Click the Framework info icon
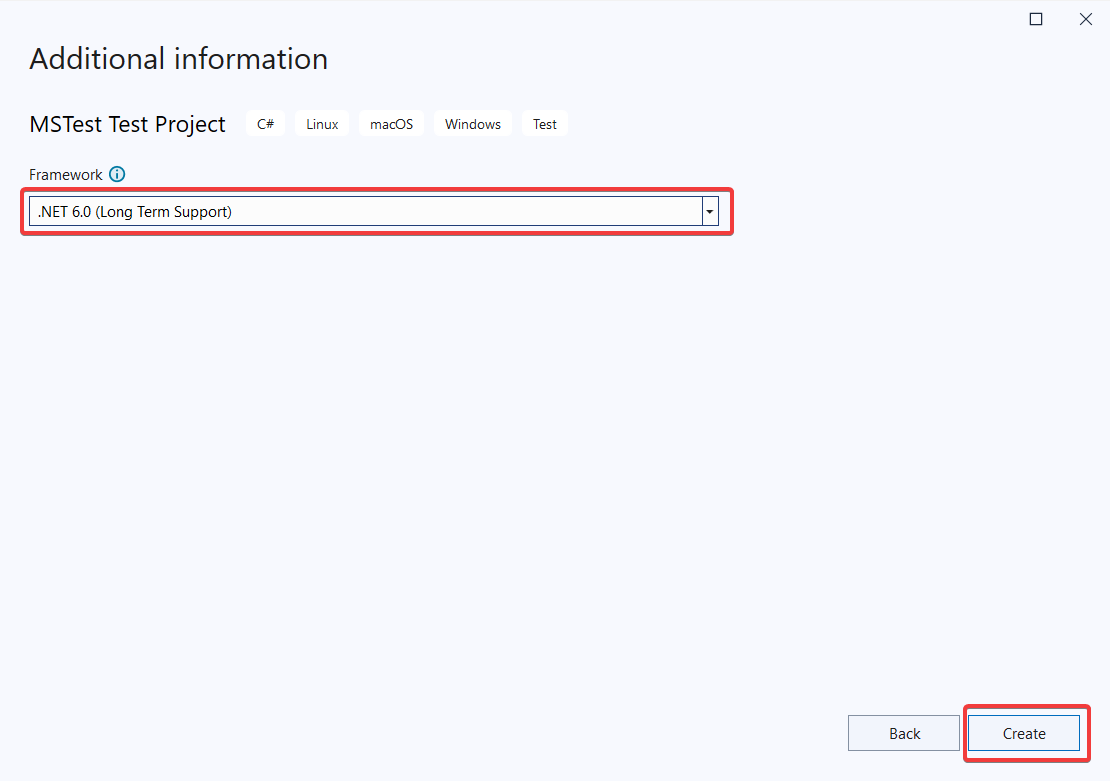Screen dimensions: 1110x781 point(117,174)
